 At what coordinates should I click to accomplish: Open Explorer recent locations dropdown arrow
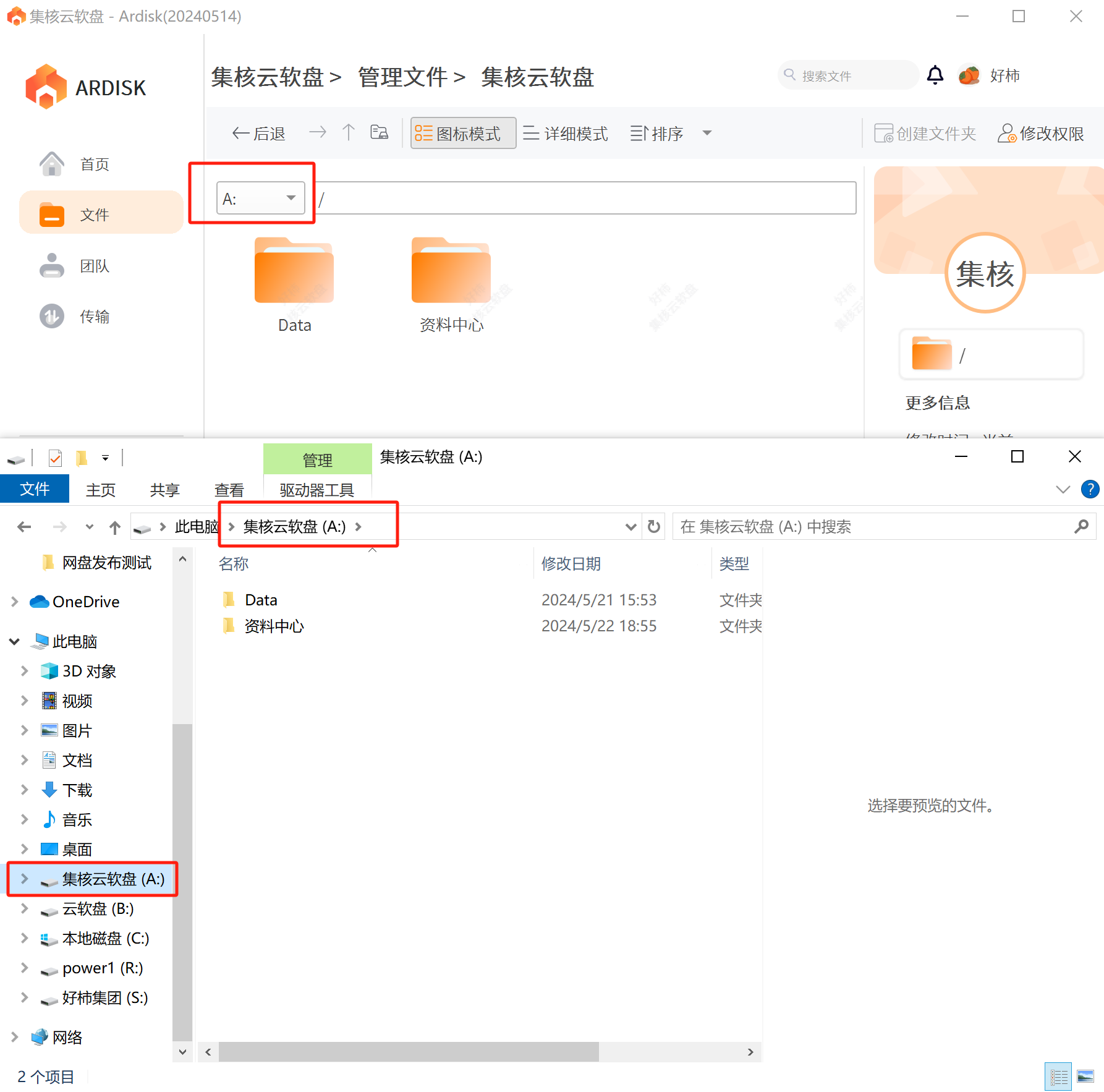[x=90, y=527]
